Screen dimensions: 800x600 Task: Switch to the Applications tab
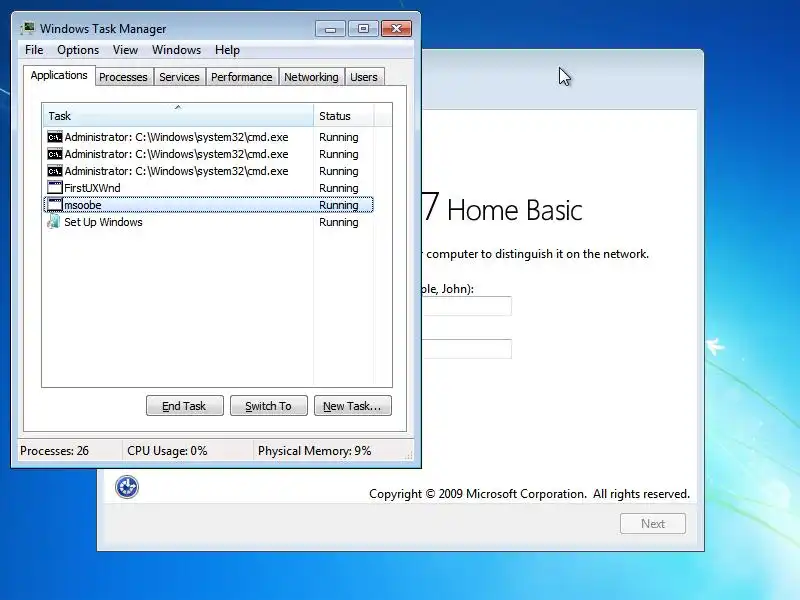point(59,76)
